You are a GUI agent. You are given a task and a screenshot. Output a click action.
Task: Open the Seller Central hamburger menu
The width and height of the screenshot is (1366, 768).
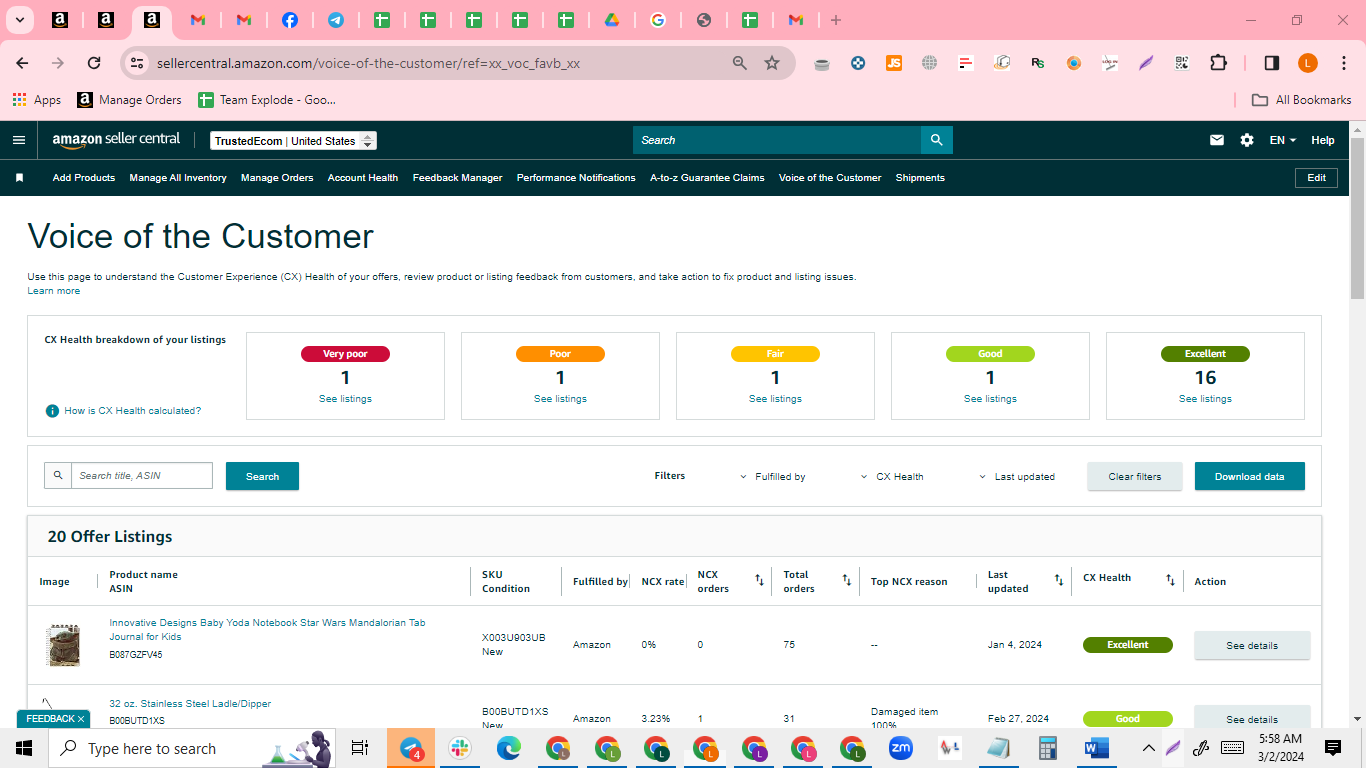pos(18,140)
